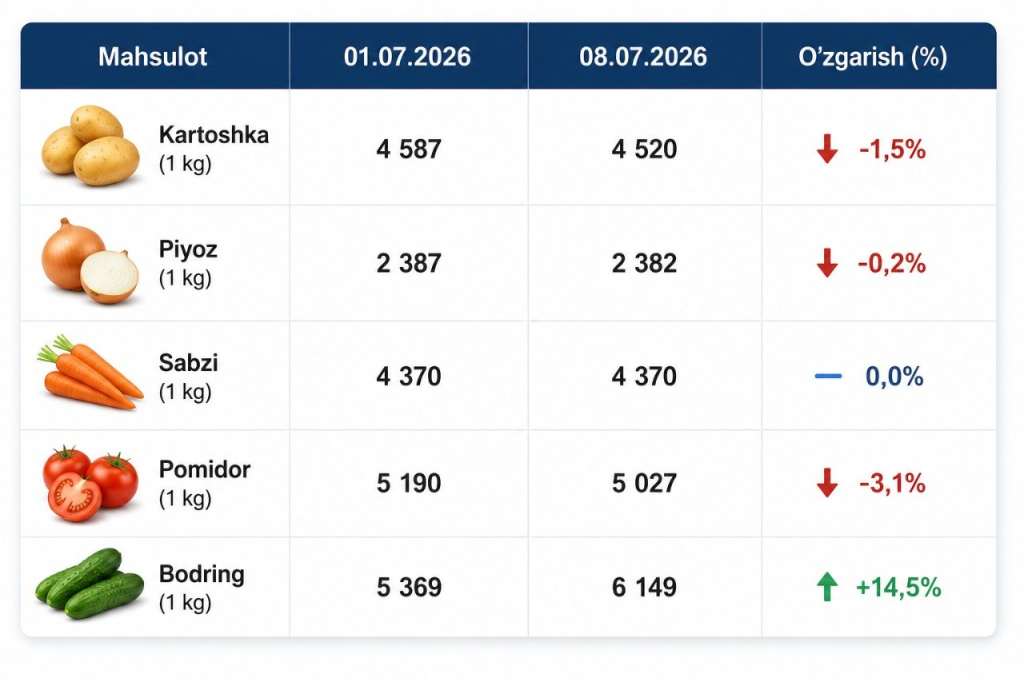Click the tomato image beside Pomidor
Image resolution: width=1024 pixels, height=682 pixels.
tap(91, 483)
